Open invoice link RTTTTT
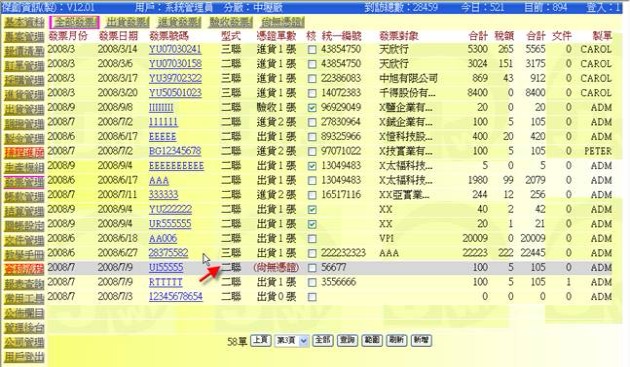Screen dimensions: 630x367 pos(166,282)
